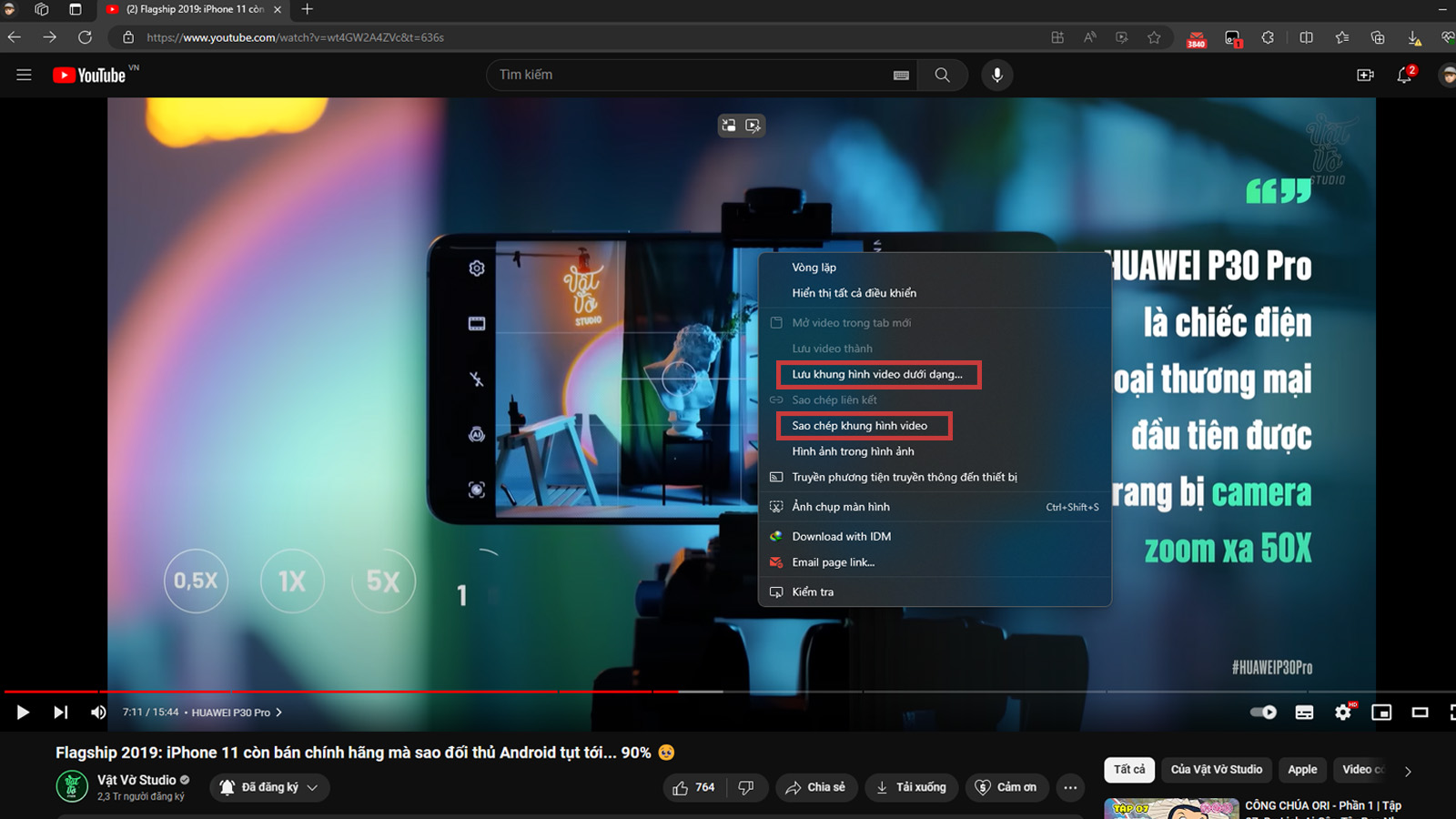Click the magnifier search button
1456x819 pixels.
coord(942,75)
